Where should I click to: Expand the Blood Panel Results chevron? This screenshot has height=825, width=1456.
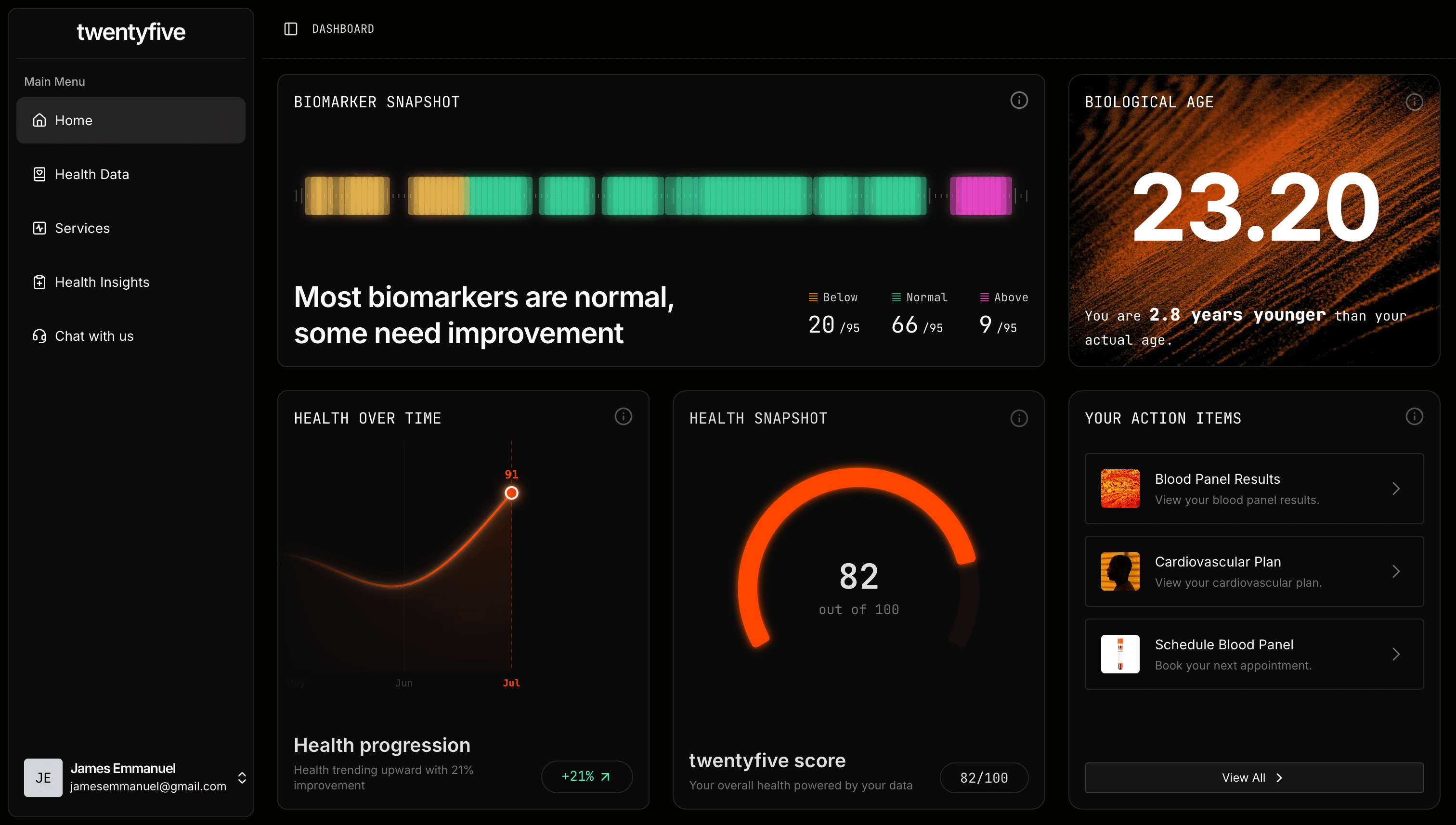(x=1395, y=489)
